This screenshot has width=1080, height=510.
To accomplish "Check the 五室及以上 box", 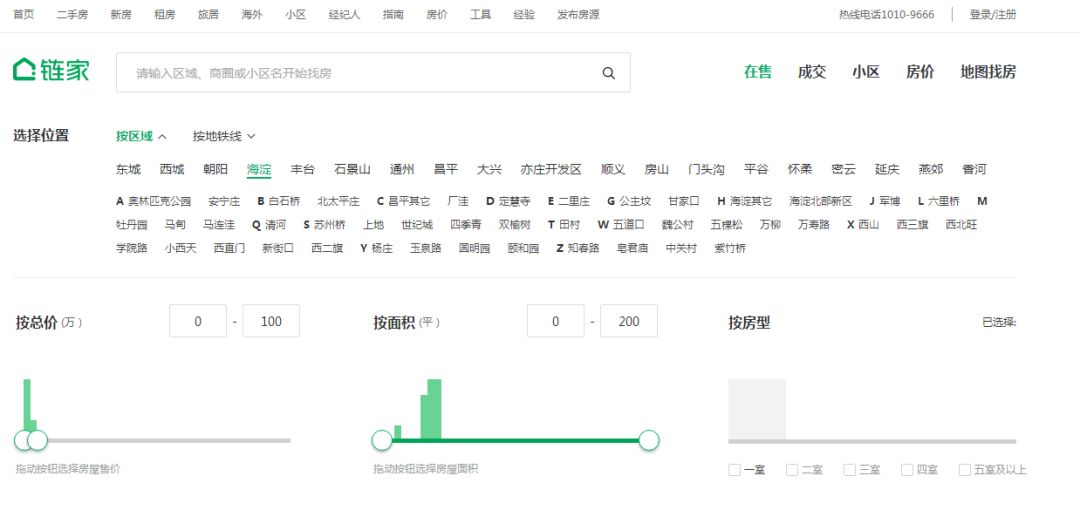I will point(965,470).
